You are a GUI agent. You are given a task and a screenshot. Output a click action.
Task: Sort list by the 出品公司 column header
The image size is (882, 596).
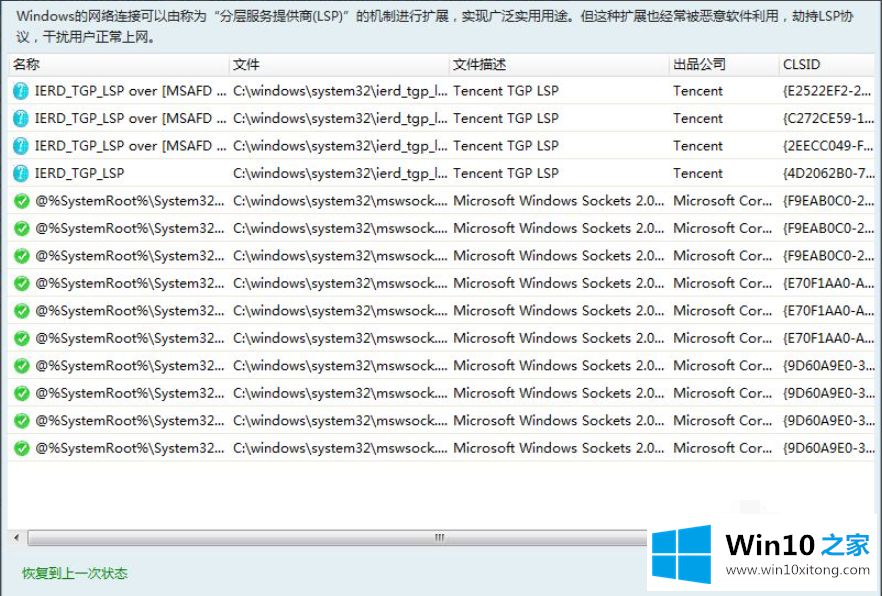pos(724,65)
